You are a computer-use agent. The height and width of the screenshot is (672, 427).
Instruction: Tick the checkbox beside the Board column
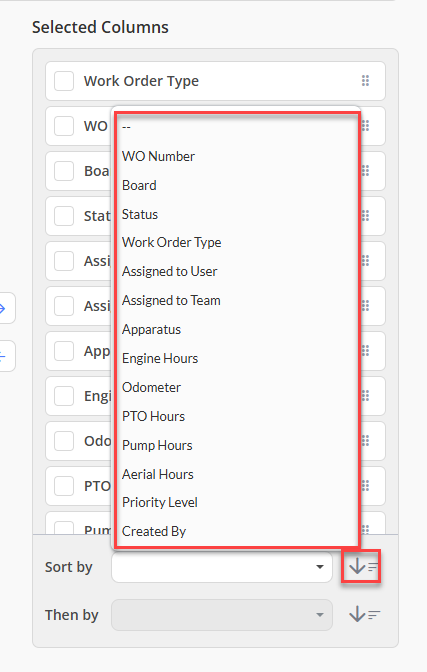pos(64,171)
